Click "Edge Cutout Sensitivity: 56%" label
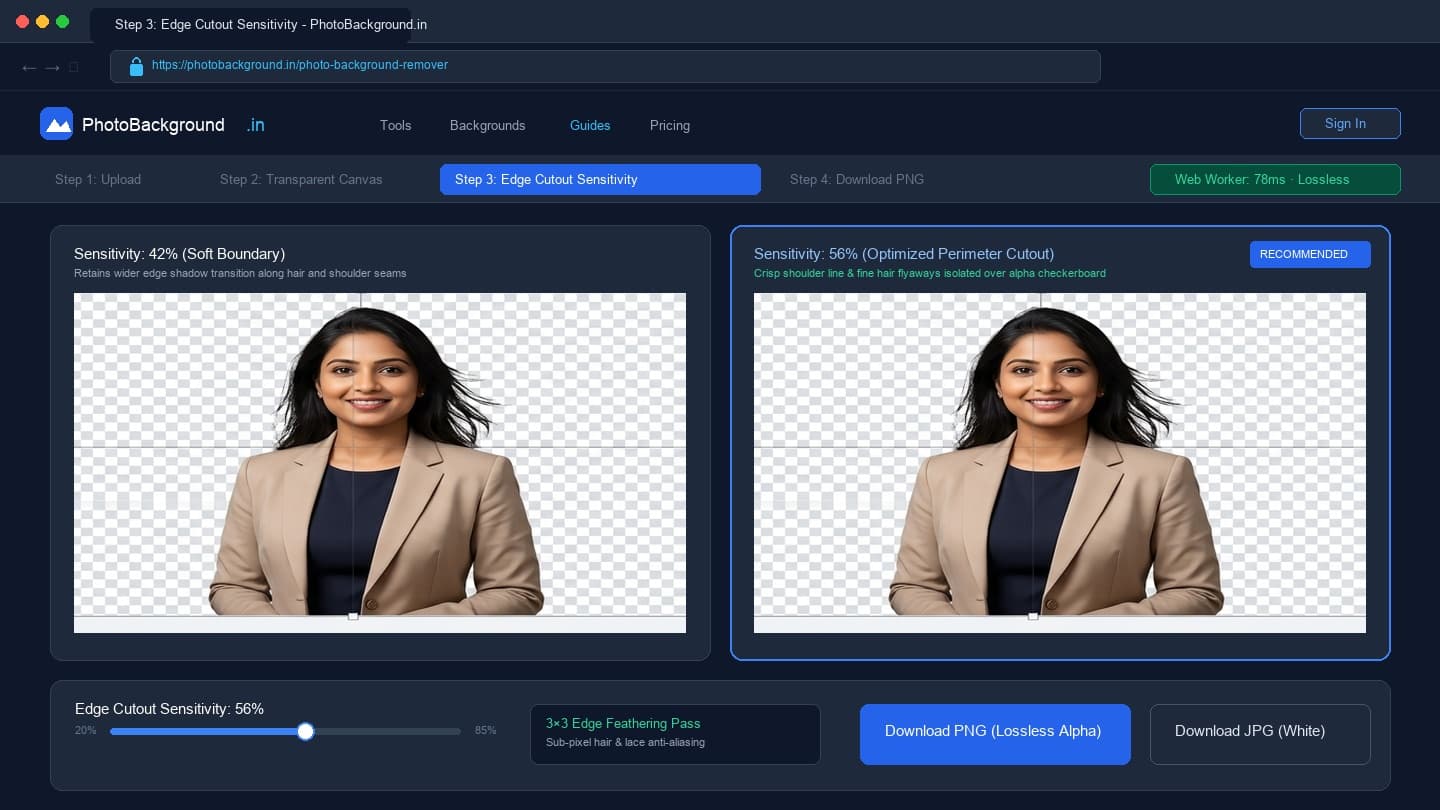The height and width of the screenshot is (810, 1440). click(x=169, y=709)
